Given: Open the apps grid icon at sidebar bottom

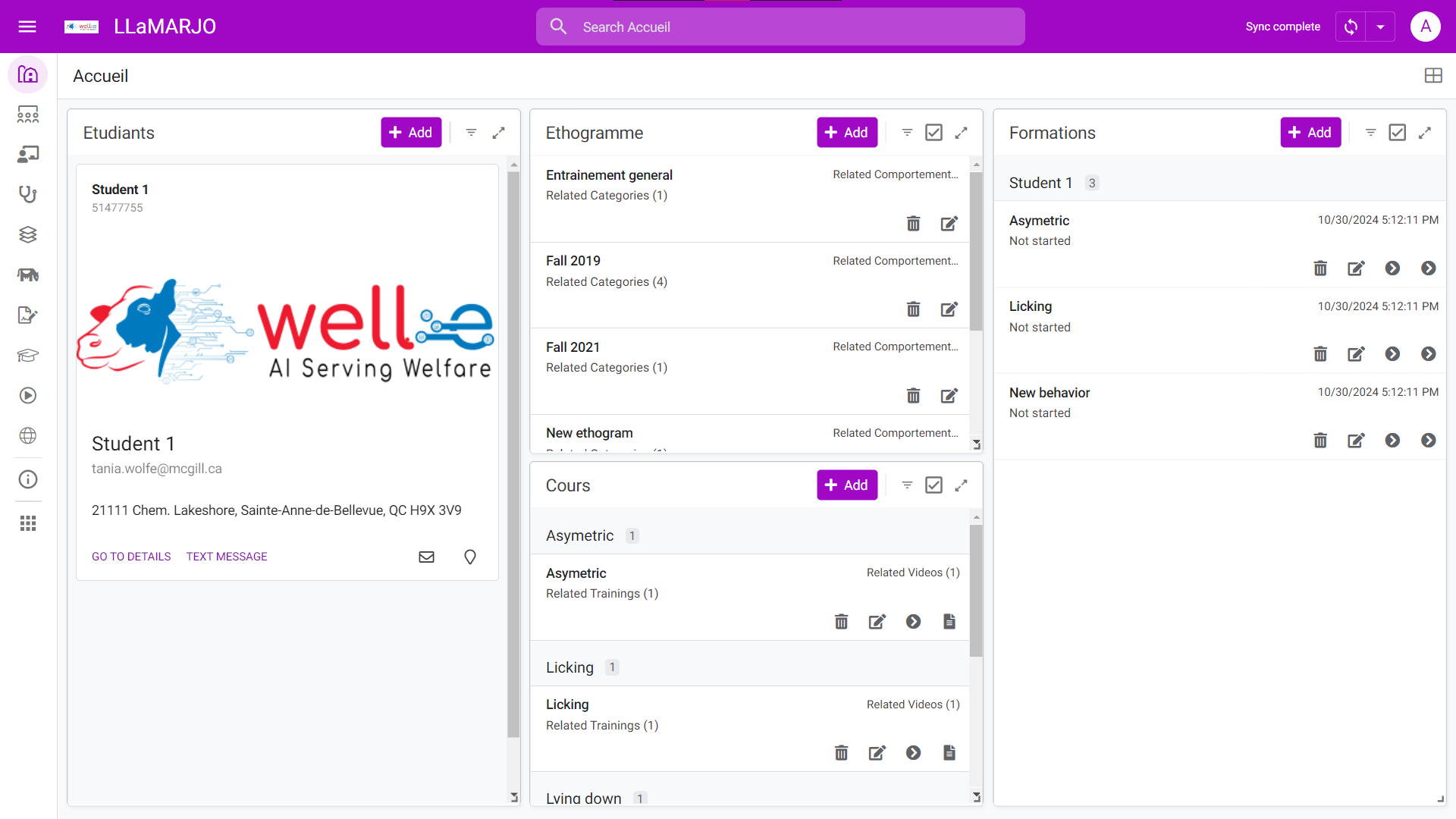Looking at the screenshot, I should click(x=27, y=523).
